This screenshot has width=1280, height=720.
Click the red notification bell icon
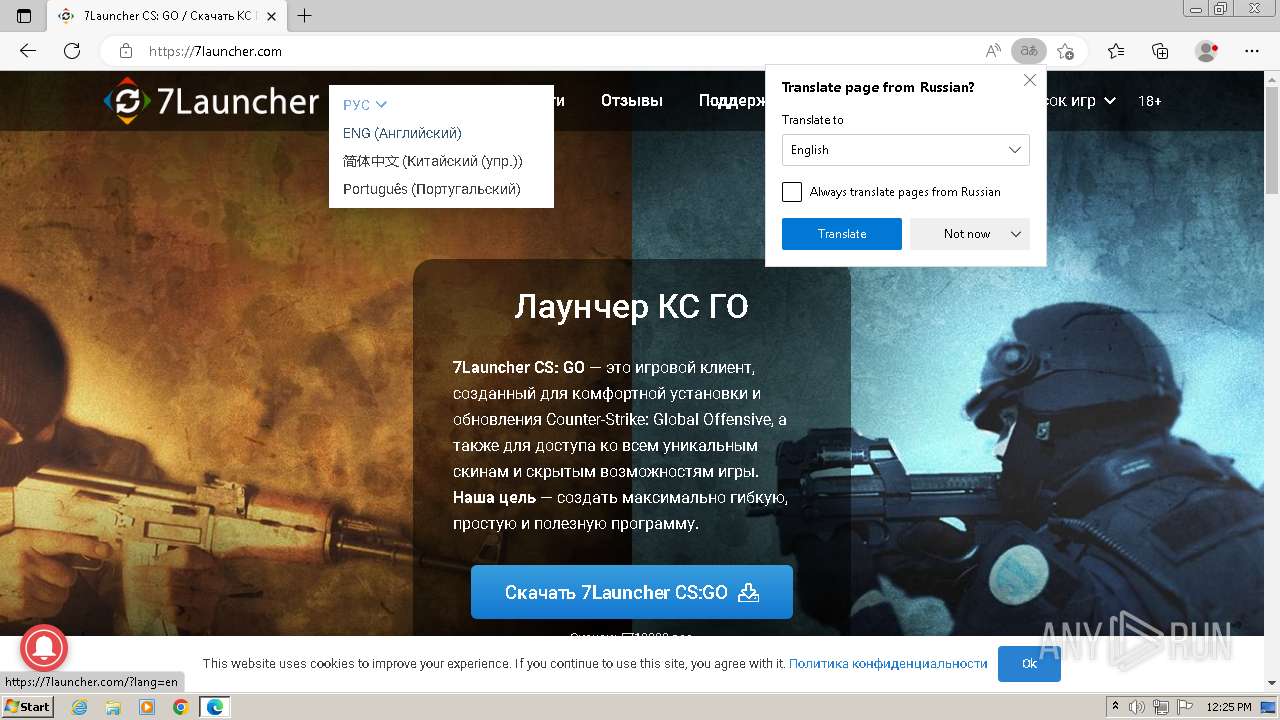click(44, 649)
